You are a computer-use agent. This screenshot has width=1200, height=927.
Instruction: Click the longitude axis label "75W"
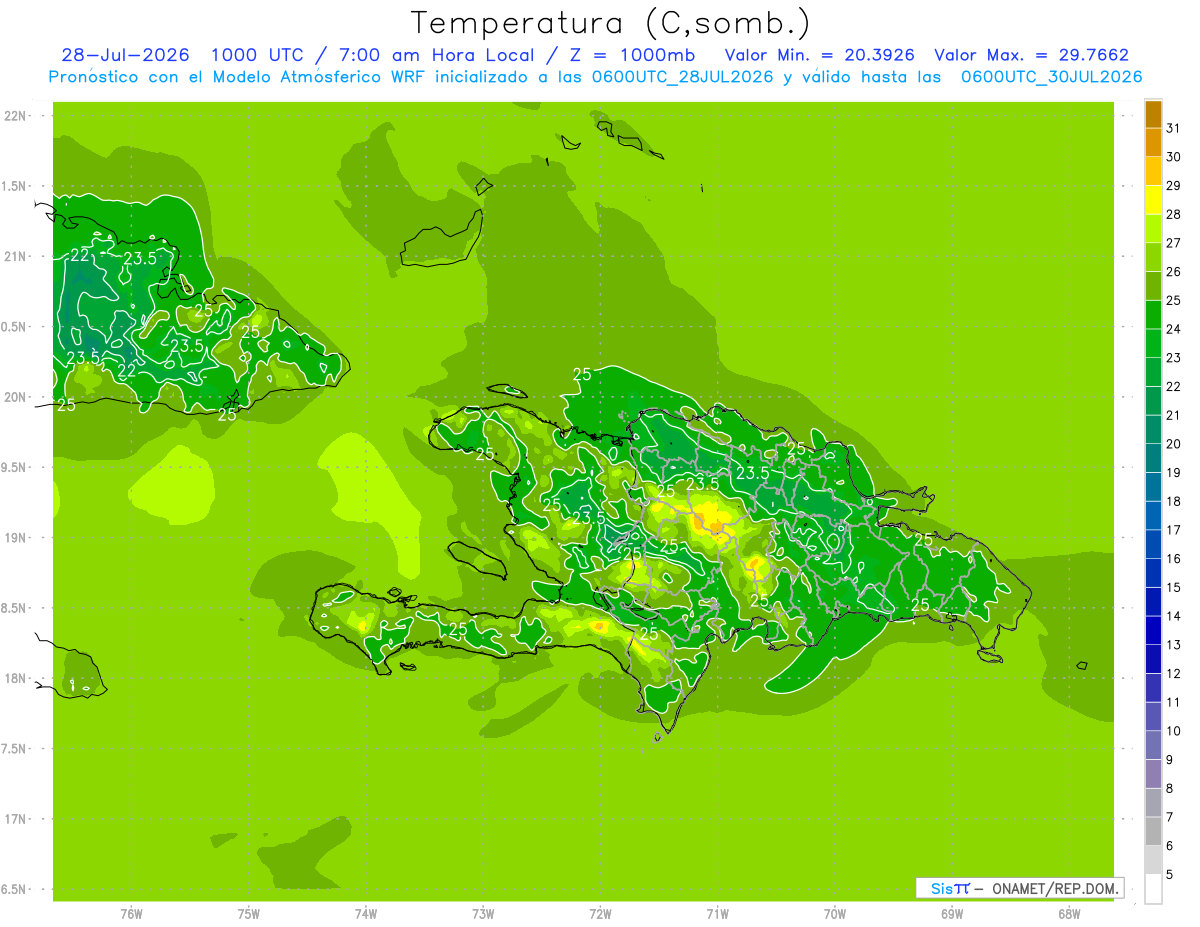[x=248, y=913]
